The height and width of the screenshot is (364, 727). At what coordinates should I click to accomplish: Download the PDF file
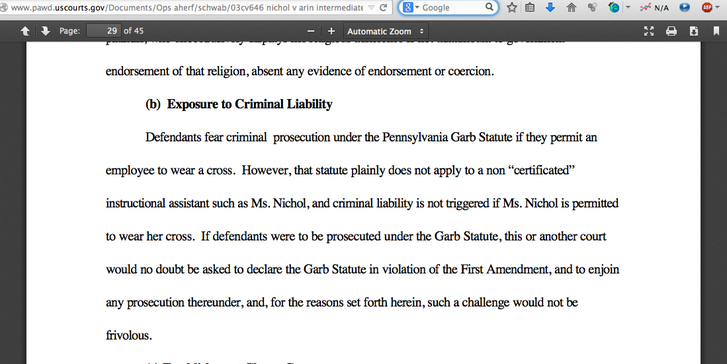[x=694, y=31]
